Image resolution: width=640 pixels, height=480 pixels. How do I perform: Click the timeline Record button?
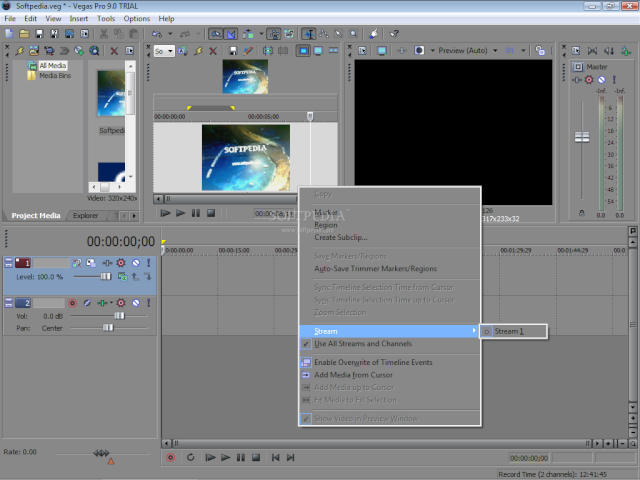pyautogui.click(x=171, y=458)
